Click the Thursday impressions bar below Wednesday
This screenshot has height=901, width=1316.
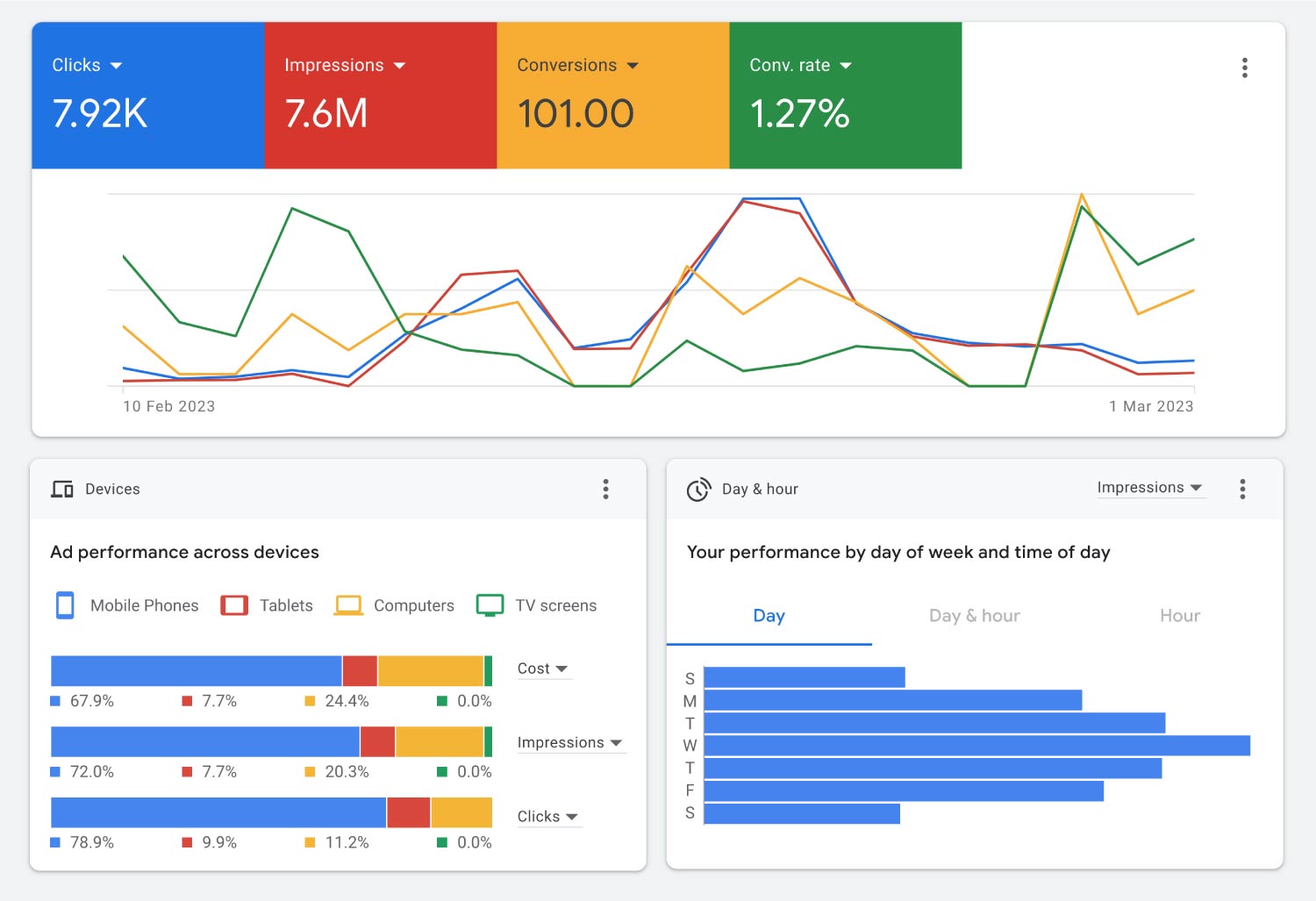pyautogui.click(x=933, y=769)
